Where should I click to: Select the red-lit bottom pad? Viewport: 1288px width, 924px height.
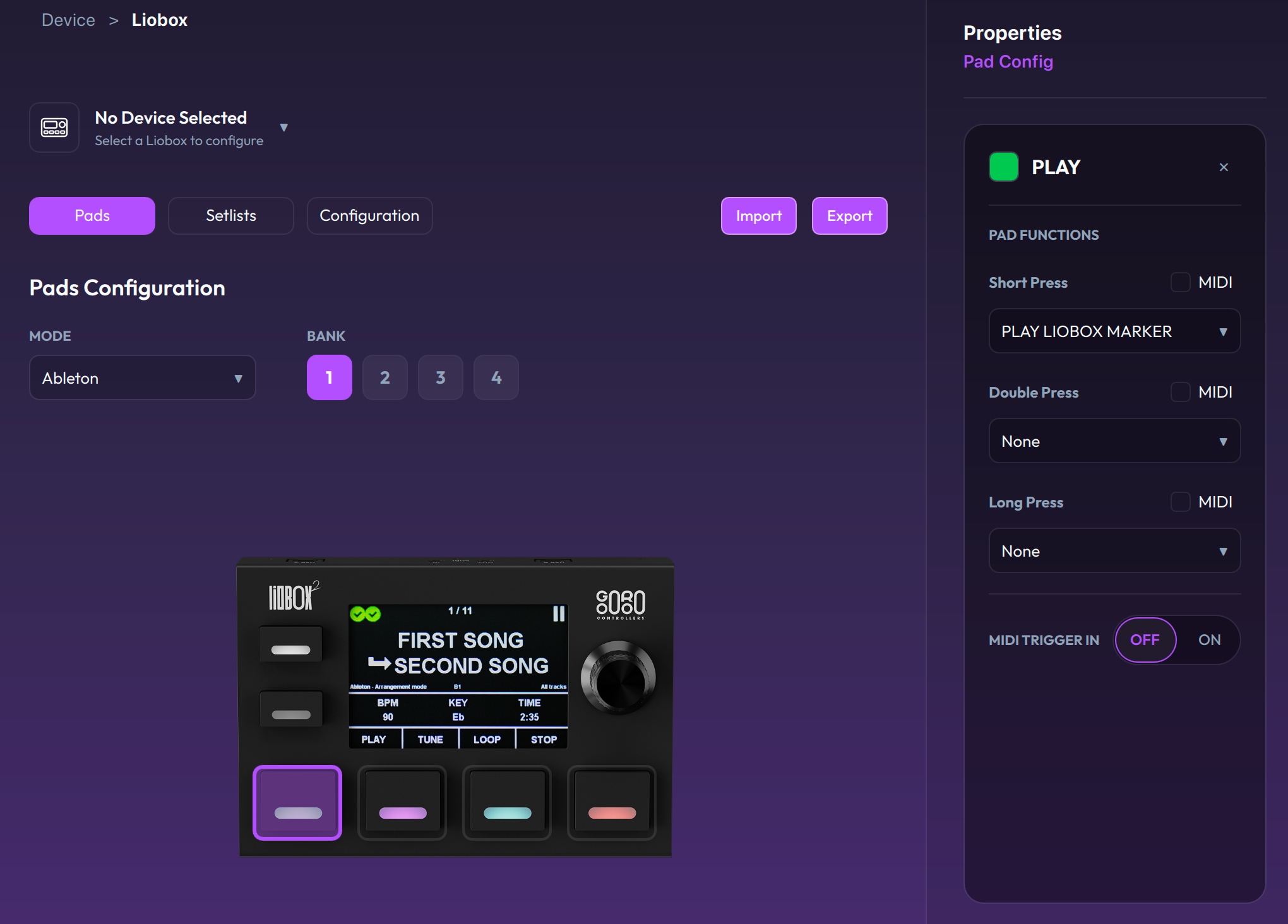tap(612, 802)
